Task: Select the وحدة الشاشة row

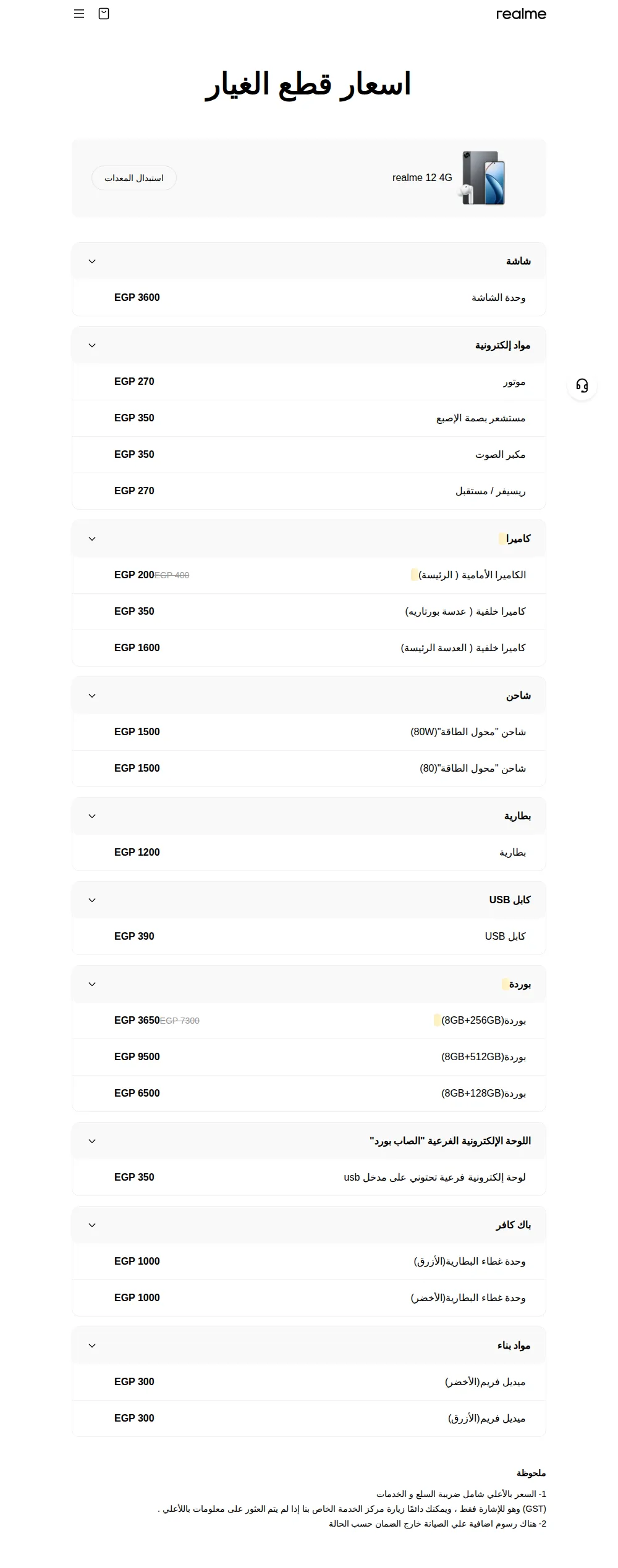Action: pos(309,298)
